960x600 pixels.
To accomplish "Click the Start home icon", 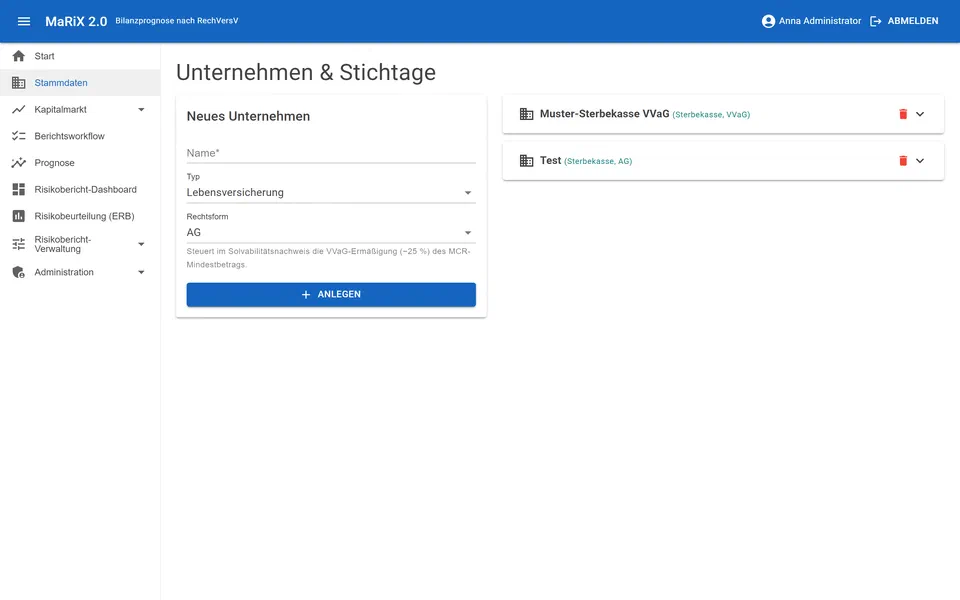I will click(x=19, y=56).
